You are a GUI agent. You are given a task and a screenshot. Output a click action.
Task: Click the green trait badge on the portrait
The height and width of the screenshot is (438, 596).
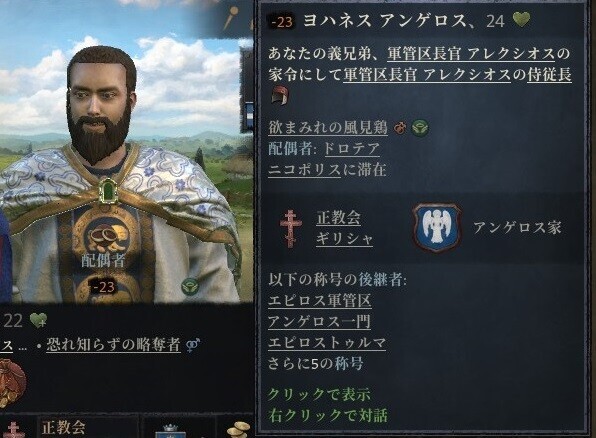click(x=190, y=286)
